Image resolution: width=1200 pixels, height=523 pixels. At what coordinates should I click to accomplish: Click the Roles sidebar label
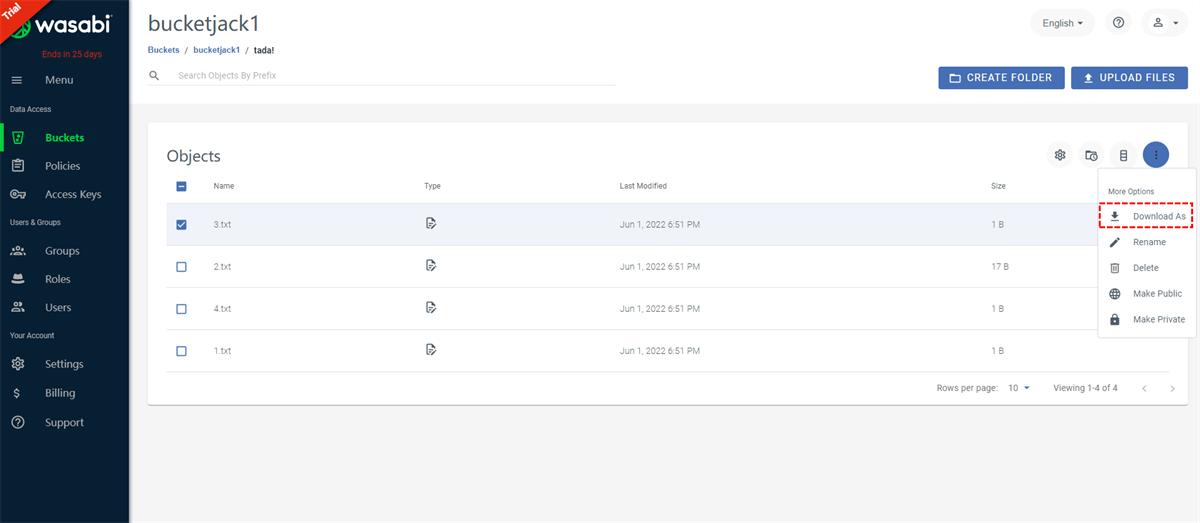[58, 279]
